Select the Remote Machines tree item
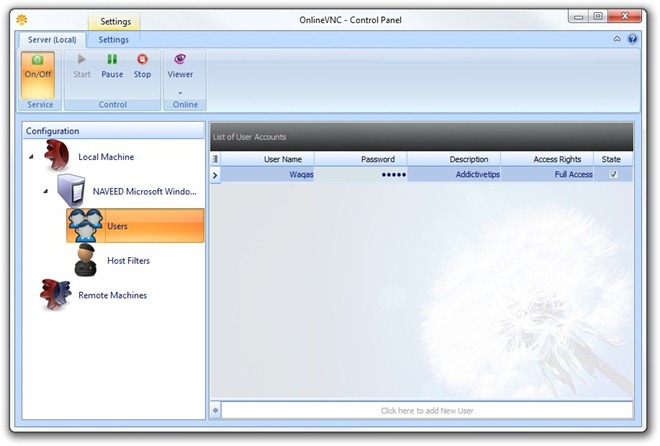 pos(112,295)
